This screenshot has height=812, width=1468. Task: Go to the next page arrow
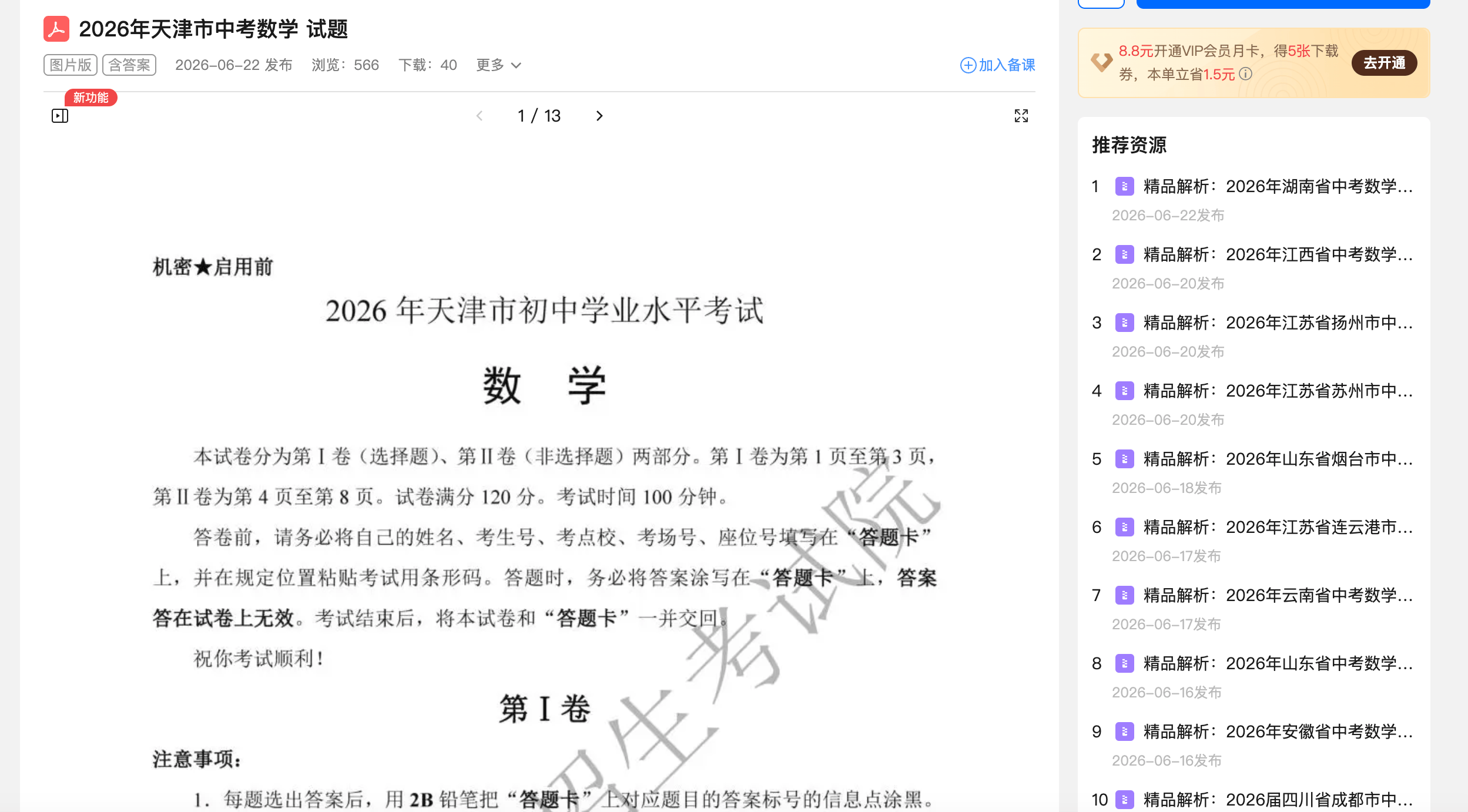pos(599,116)
